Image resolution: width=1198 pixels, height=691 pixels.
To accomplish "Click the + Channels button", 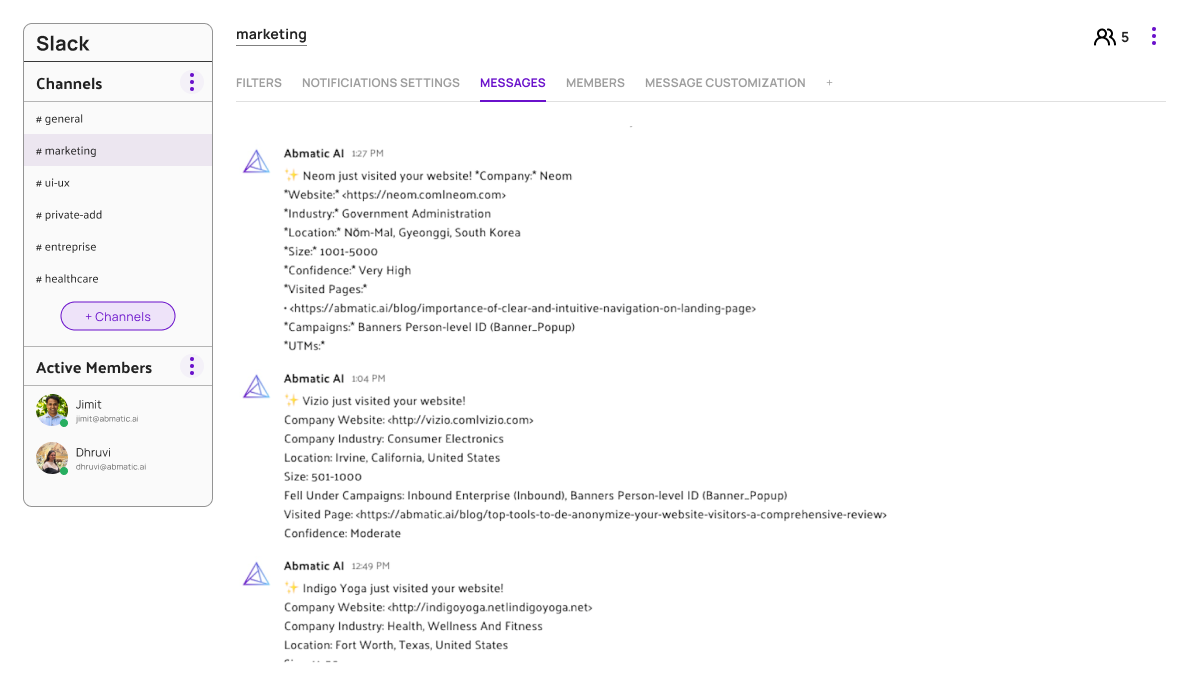I will tap(118, 316).
